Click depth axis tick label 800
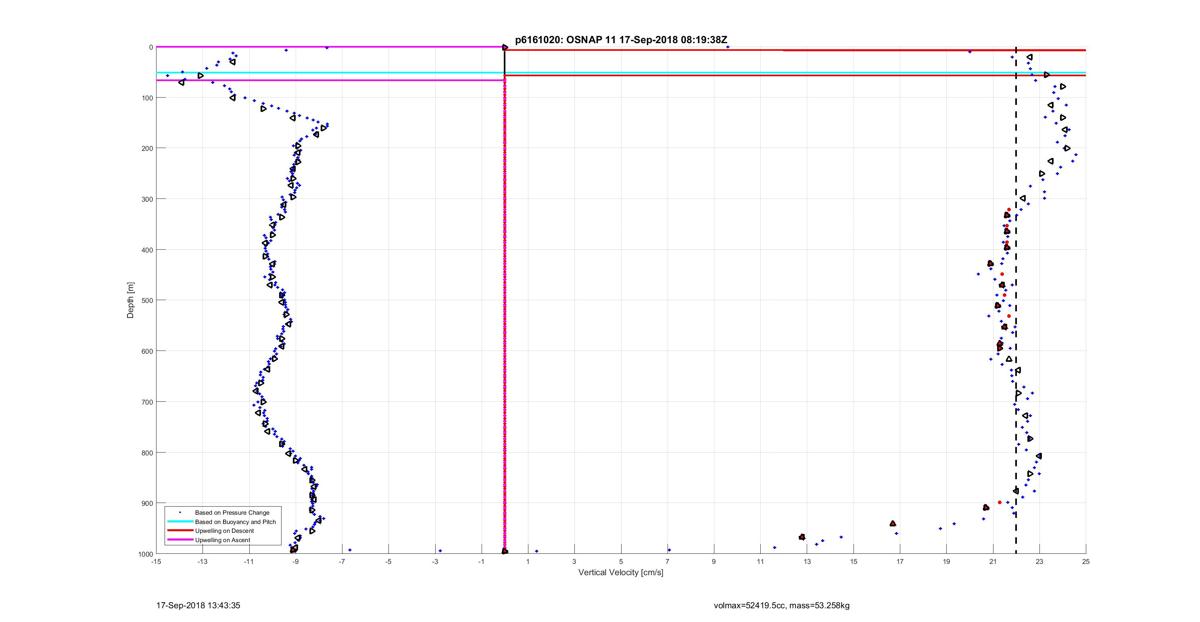Image resolution: width=1200 pixels, height=622 pixels. click(x=146, y=452)
